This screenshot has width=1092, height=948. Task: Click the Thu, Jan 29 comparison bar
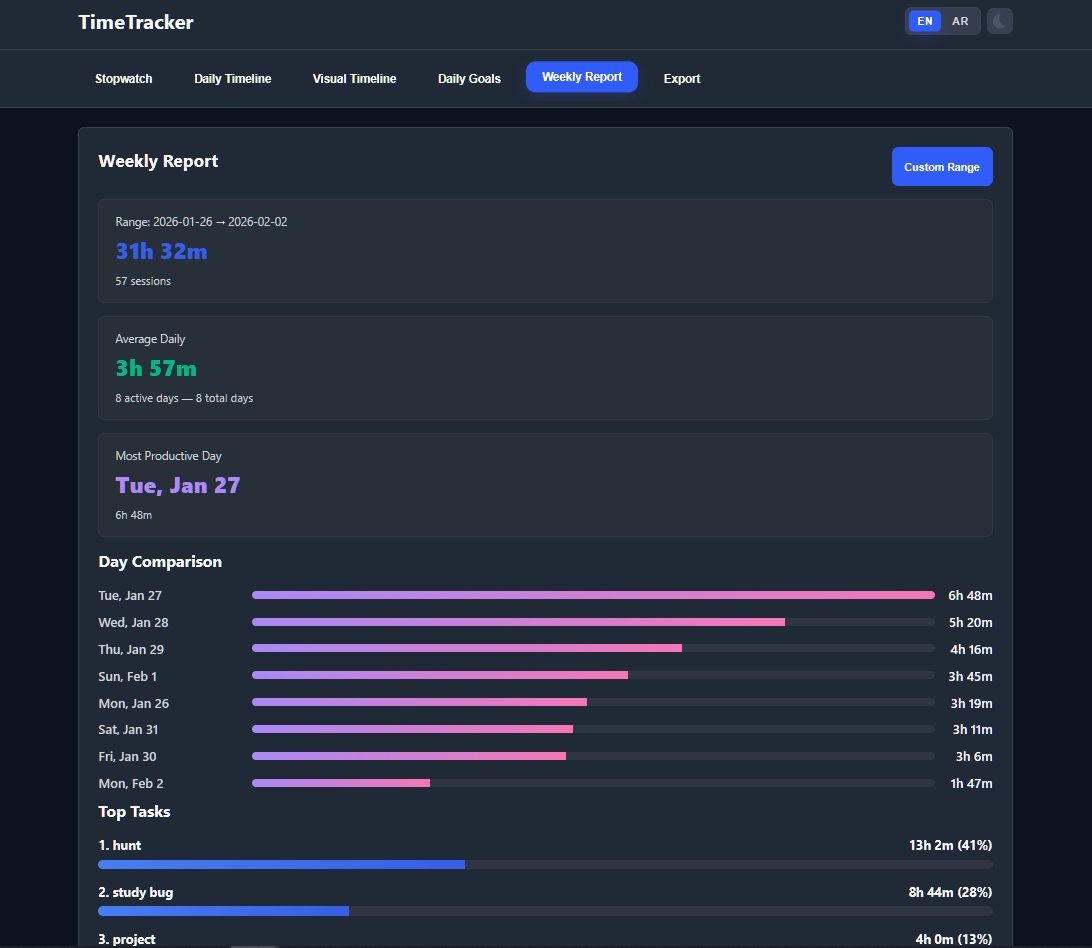593,648
